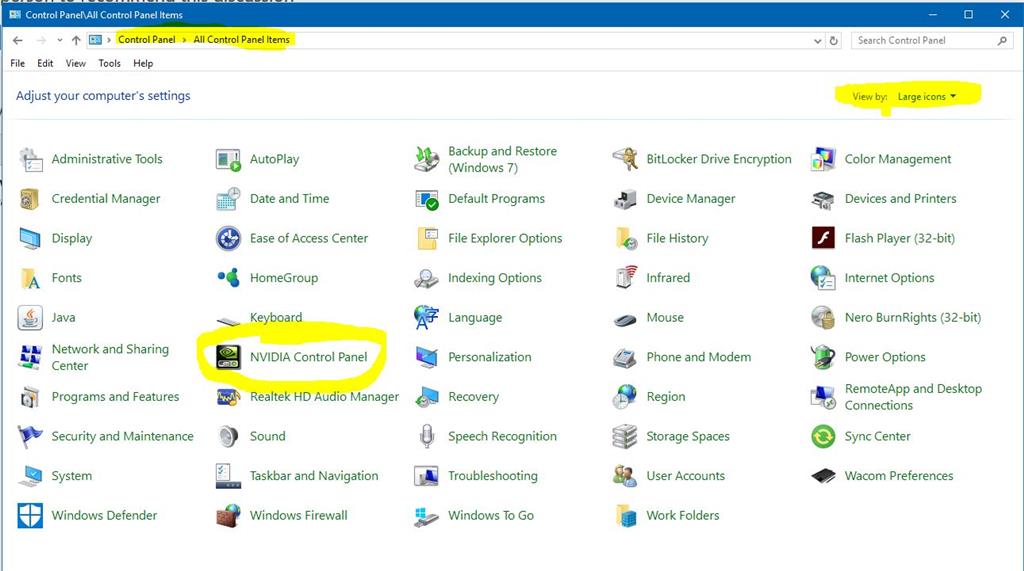The width and height of the screenshot is (1024, 571).
Task: Open the Taskbar and Navigation link
Action: pos(313,476)
